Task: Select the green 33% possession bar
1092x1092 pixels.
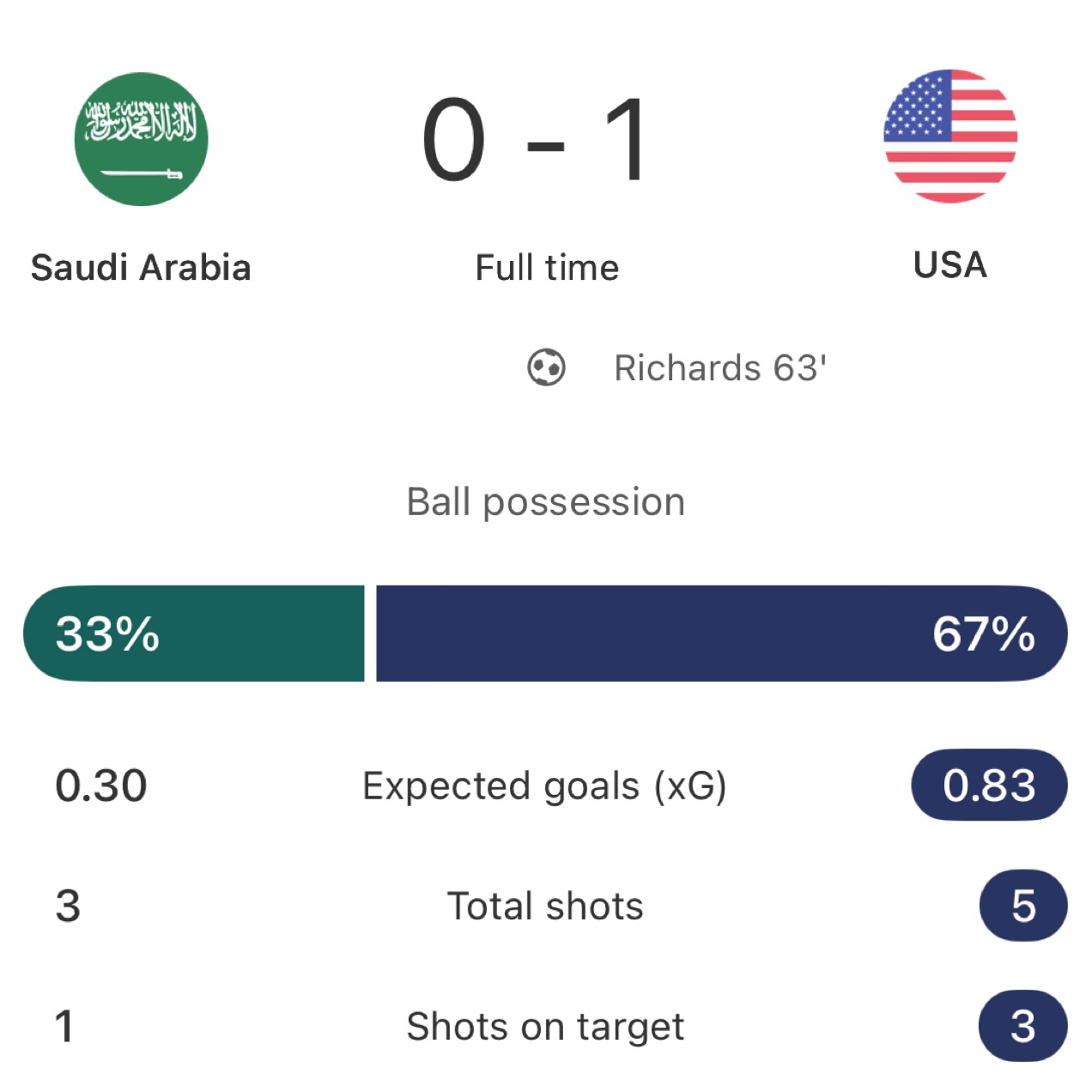Action: point(194,634)
